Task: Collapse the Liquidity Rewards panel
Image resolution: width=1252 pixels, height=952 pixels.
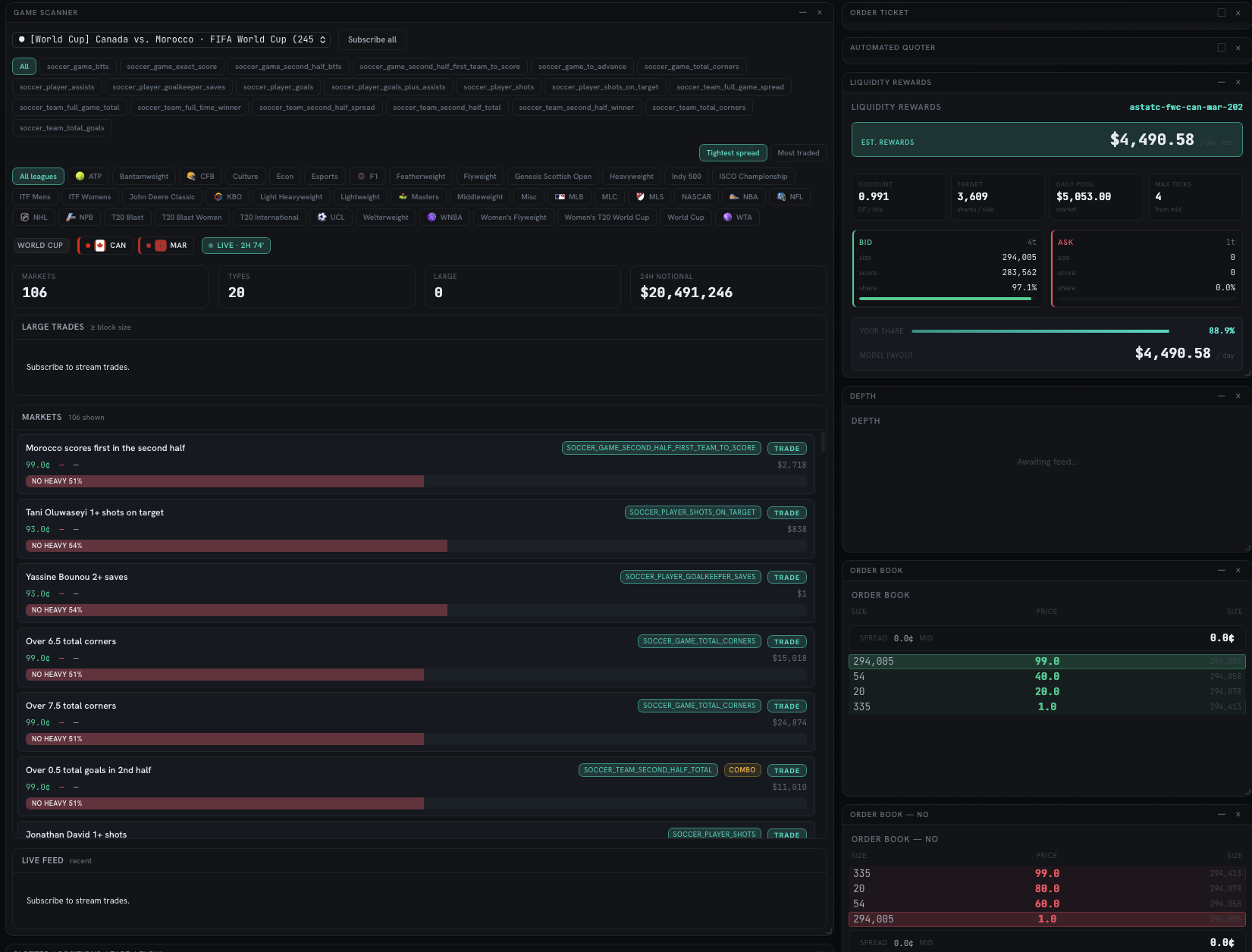Action: click(x=1221, y=83)
